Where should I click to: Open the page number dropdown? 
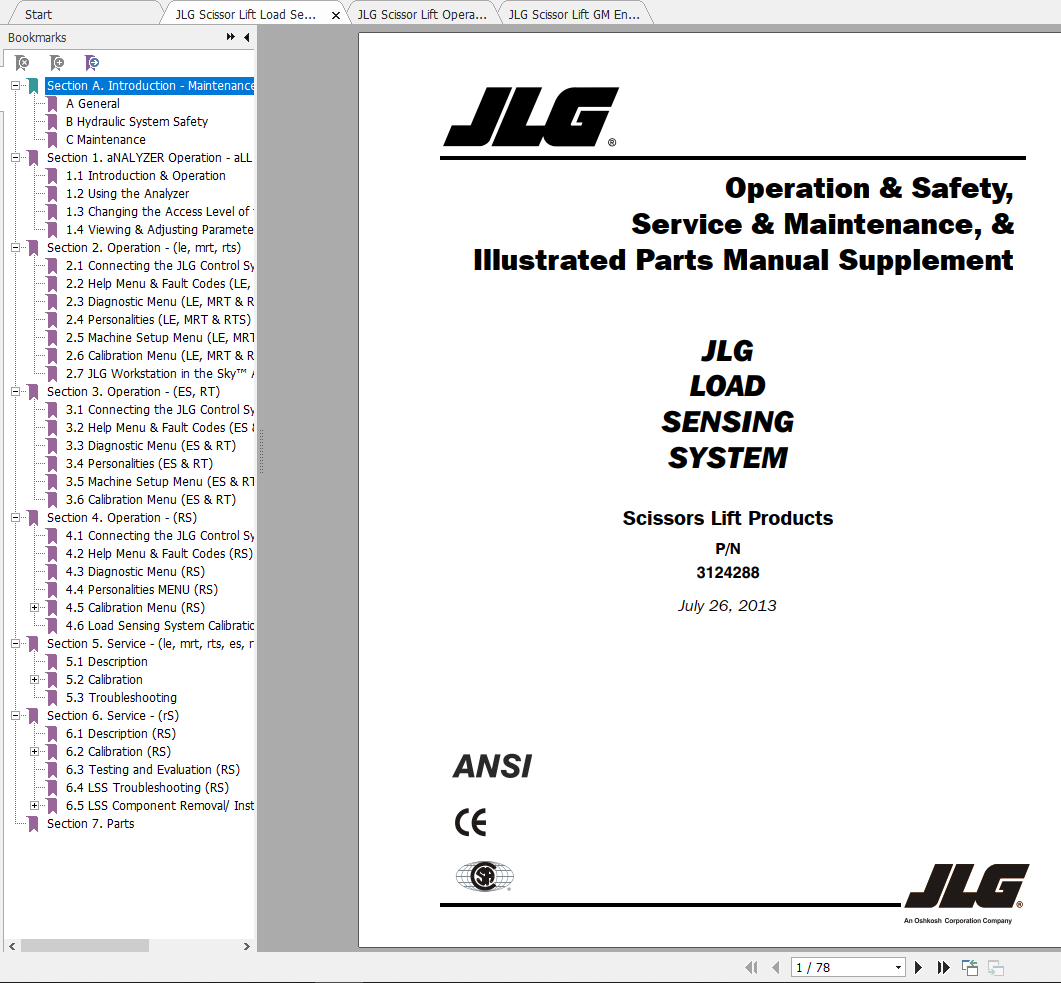coord(898,967)
